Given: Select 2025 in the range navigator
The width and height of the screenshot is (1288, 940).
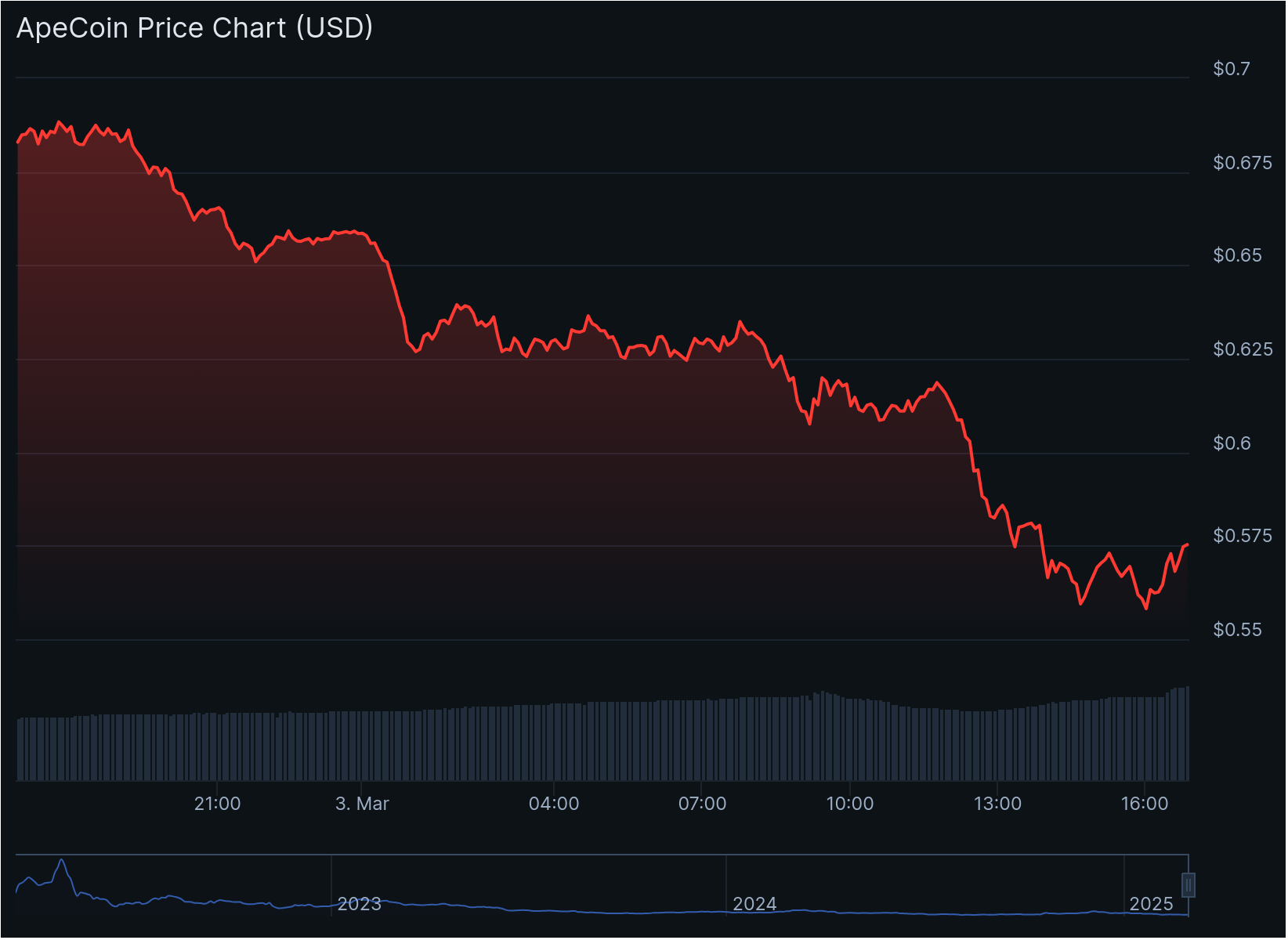Looking at the screenshot, I should coord(1152,904).
